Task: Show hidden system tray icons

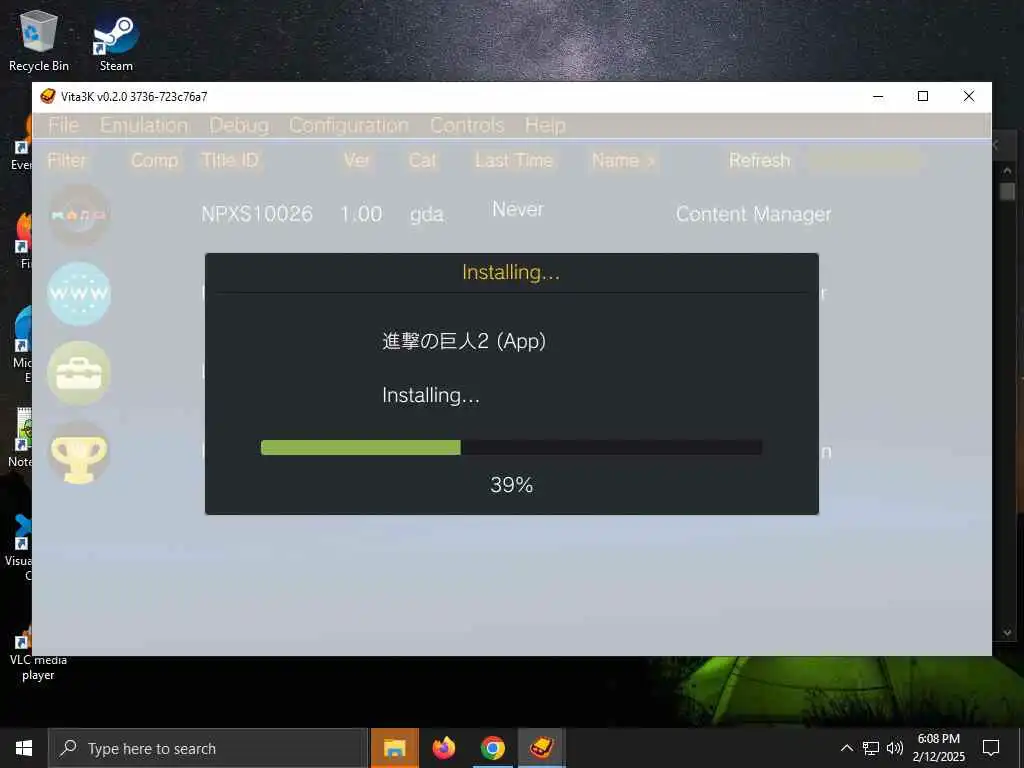Action: (846, 748)
